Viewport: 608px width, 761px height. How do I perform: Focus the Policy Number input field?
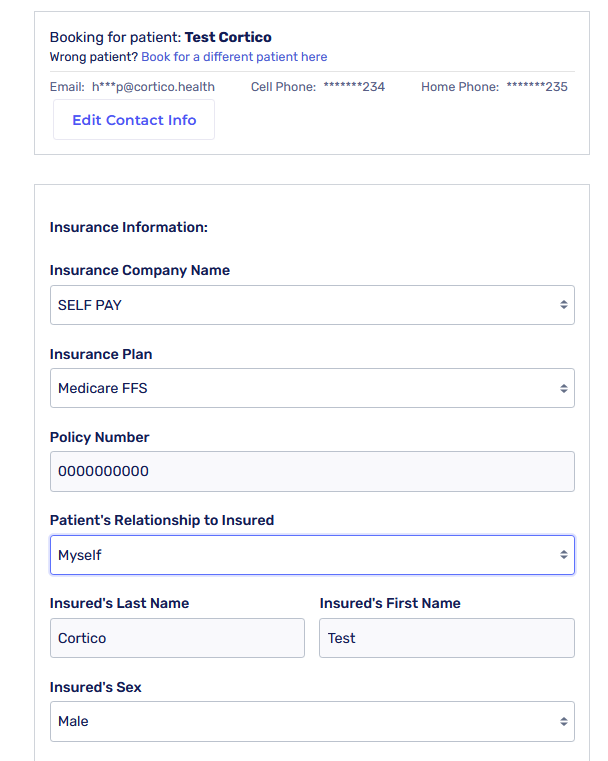pyautogui.click(x=312, y=471)
